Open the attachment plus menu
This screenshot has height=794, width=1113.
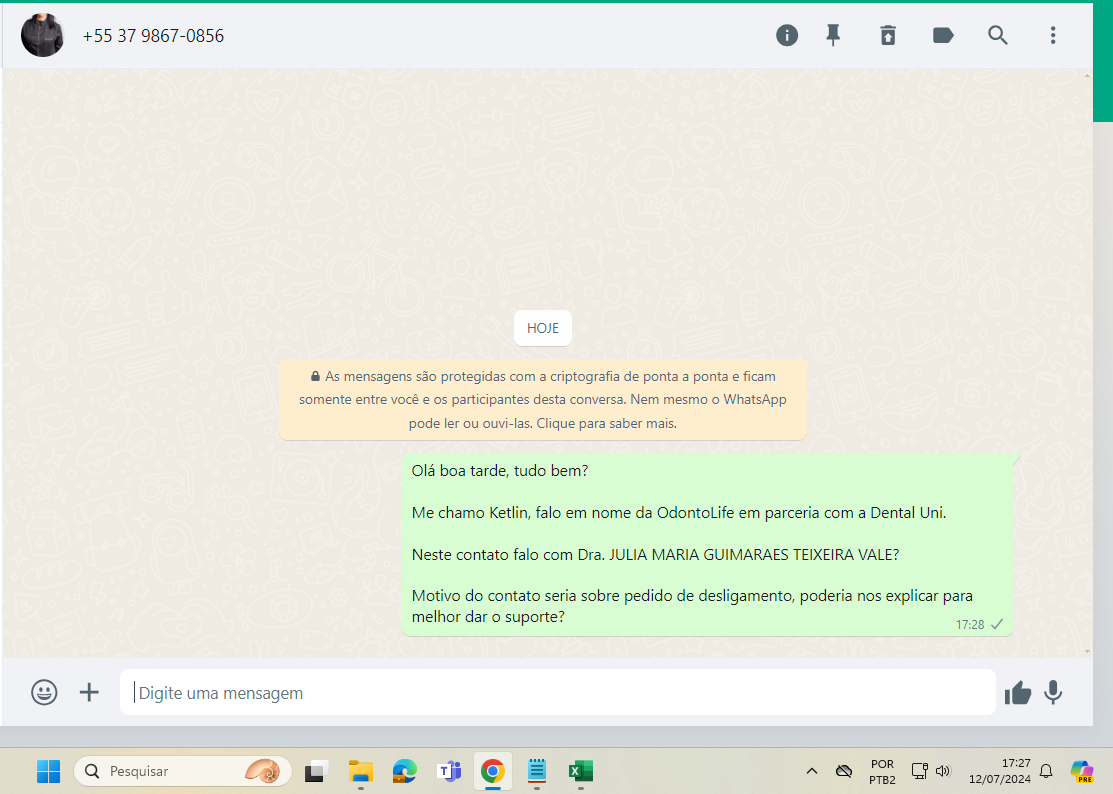pyautogui.click(x=89, y=692)
